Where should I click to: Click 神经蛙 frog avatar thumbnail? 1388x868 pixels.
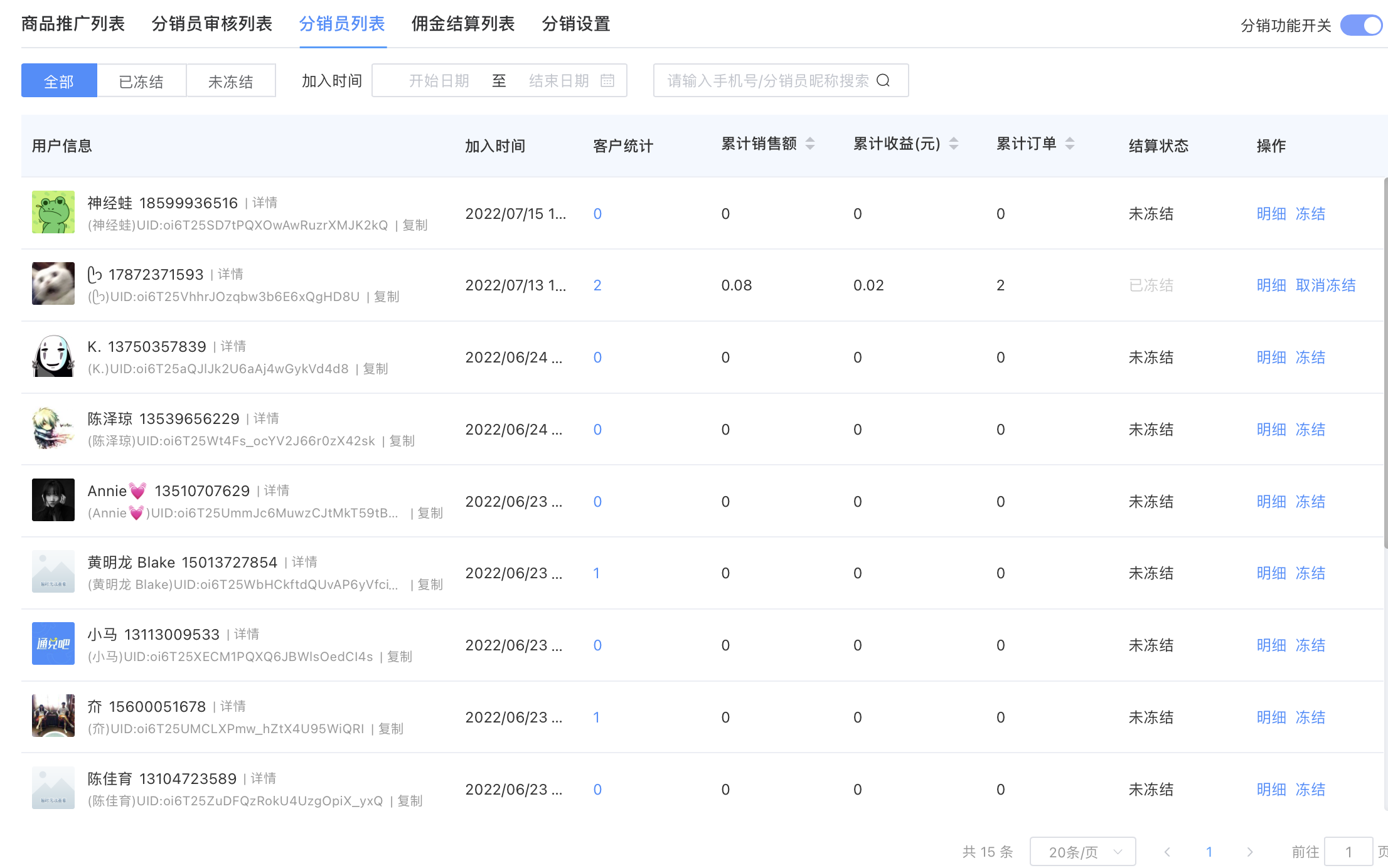point(53,212)
